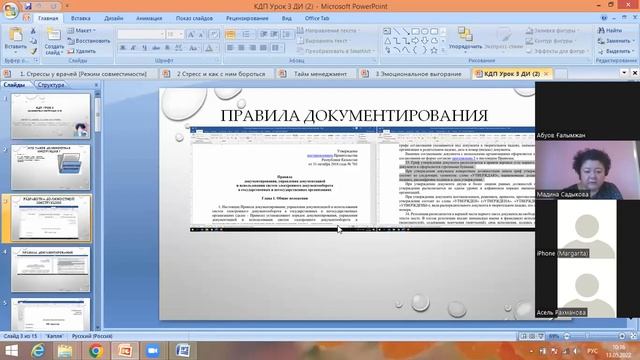Align text right

[x=252, y=48]
